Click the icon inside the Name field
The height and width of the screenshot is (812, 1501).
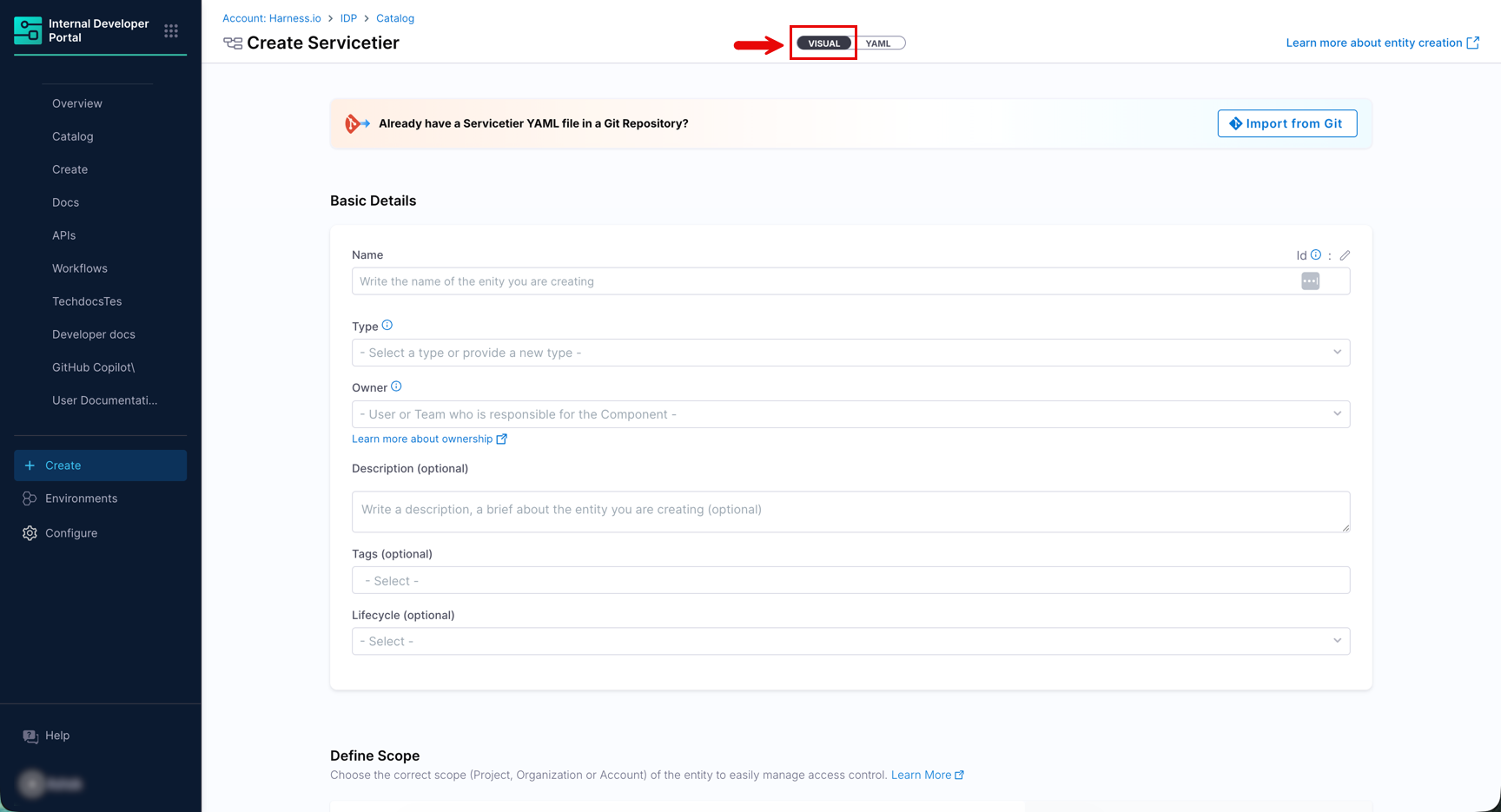tap(1310, 281)
